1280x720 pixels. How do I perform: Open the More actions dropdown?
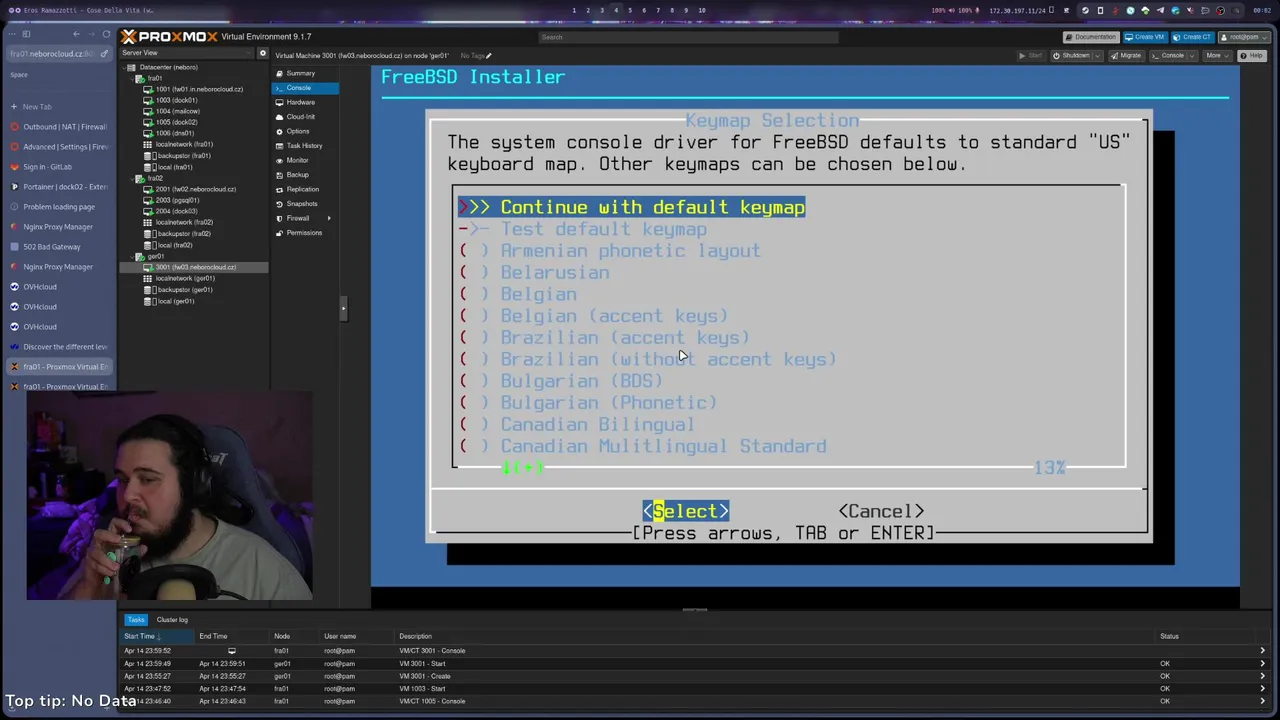1217,56
